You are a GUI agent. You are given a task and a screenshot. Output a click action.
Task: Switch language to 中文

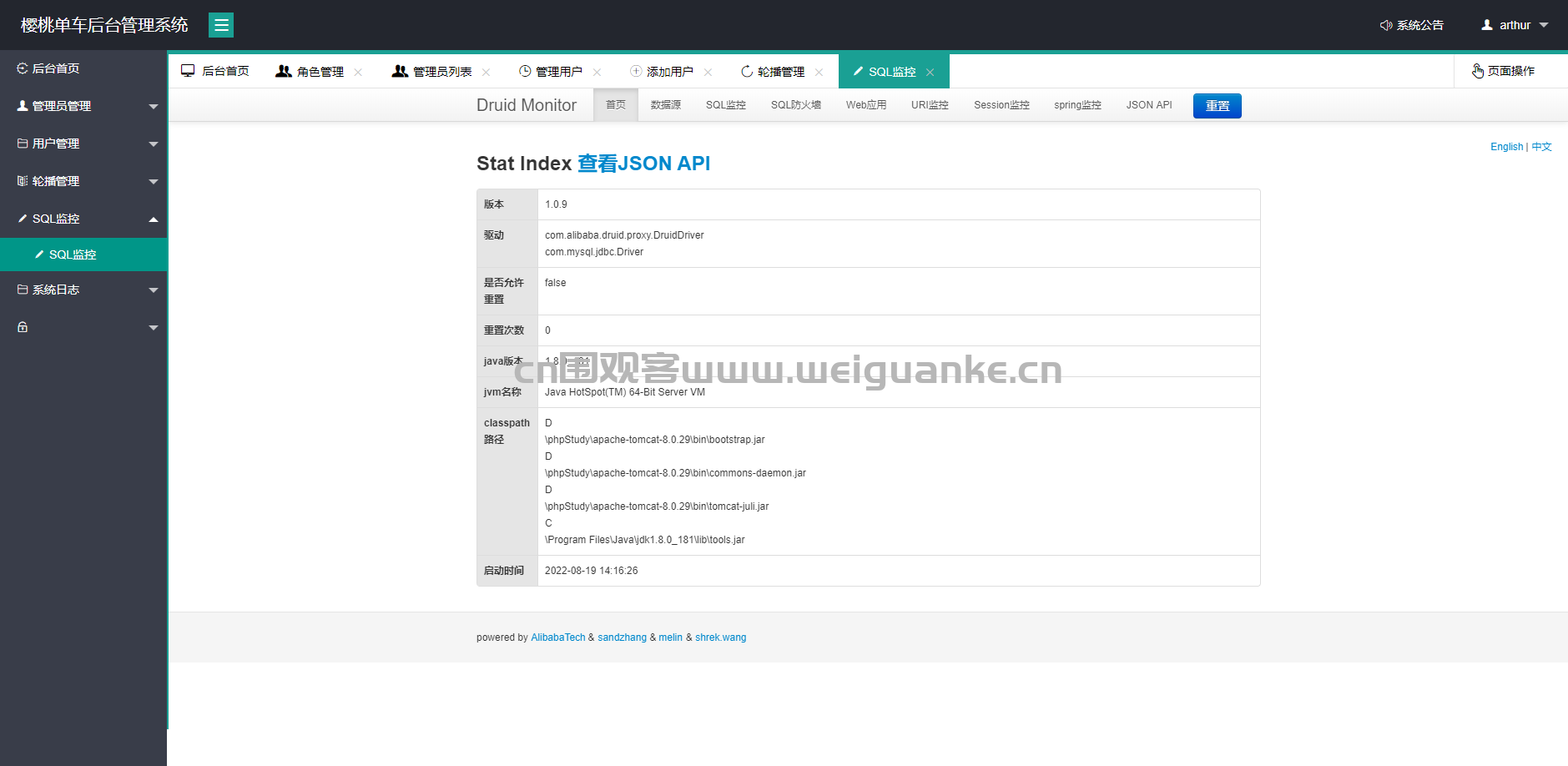pyautogui.click(x=1541, y=147)
